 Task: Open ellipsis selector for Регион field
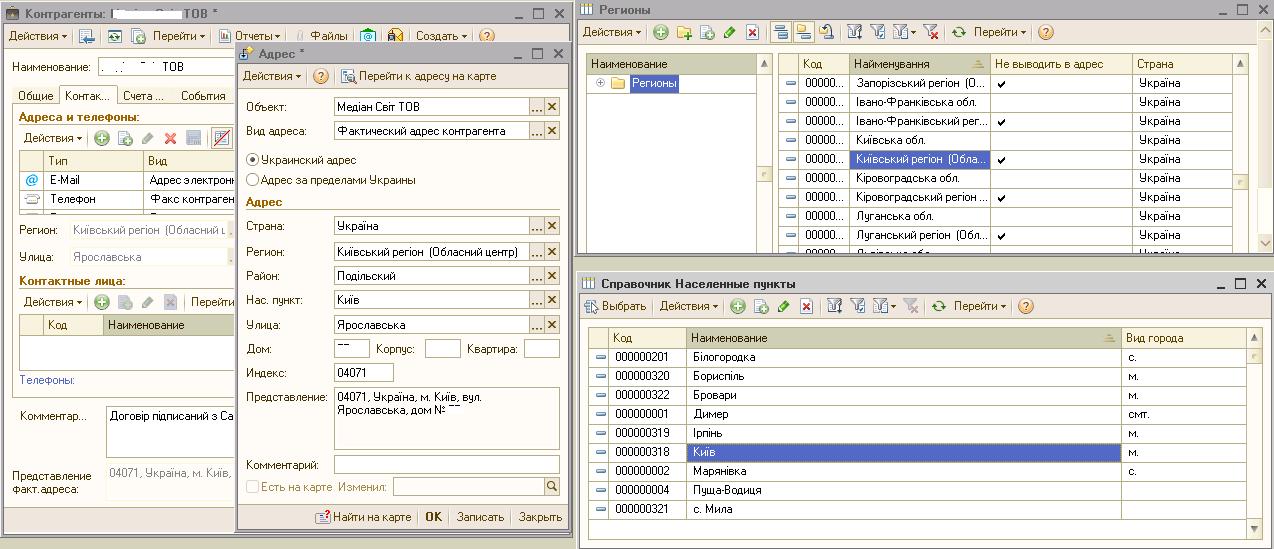click(537, 252)
